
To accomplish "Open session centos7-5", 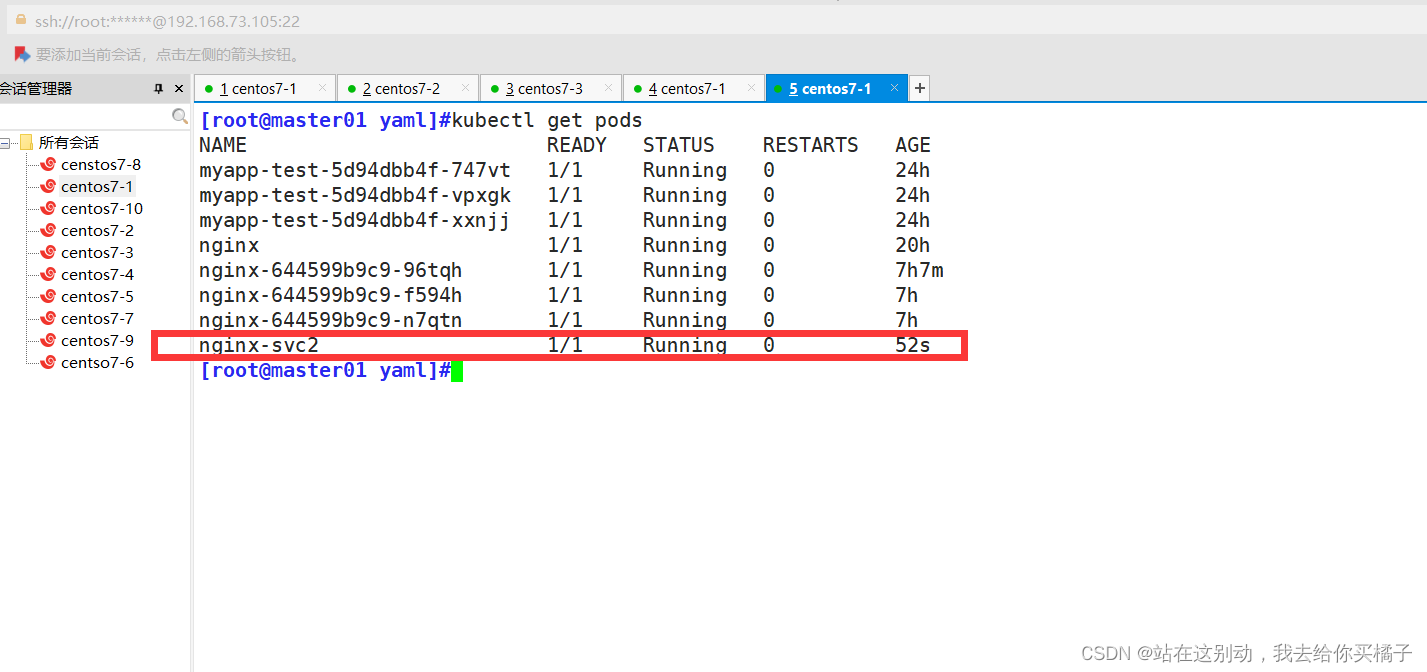I will 97,296.
